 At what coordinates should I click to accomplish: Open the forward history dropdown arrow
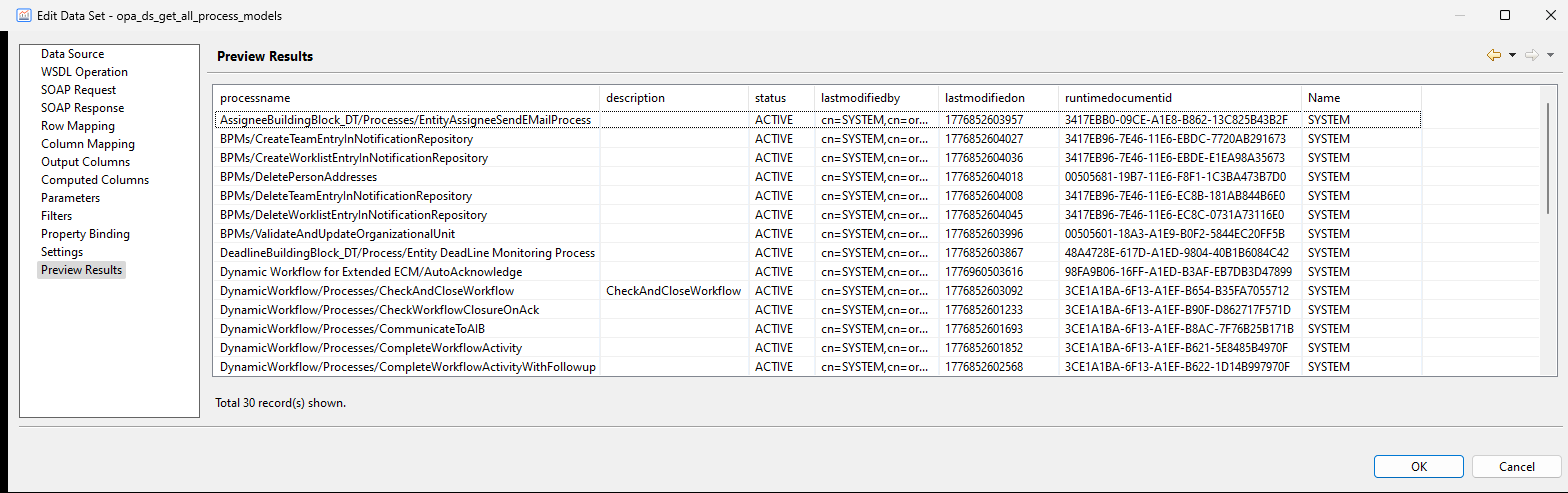point(1550,55)
